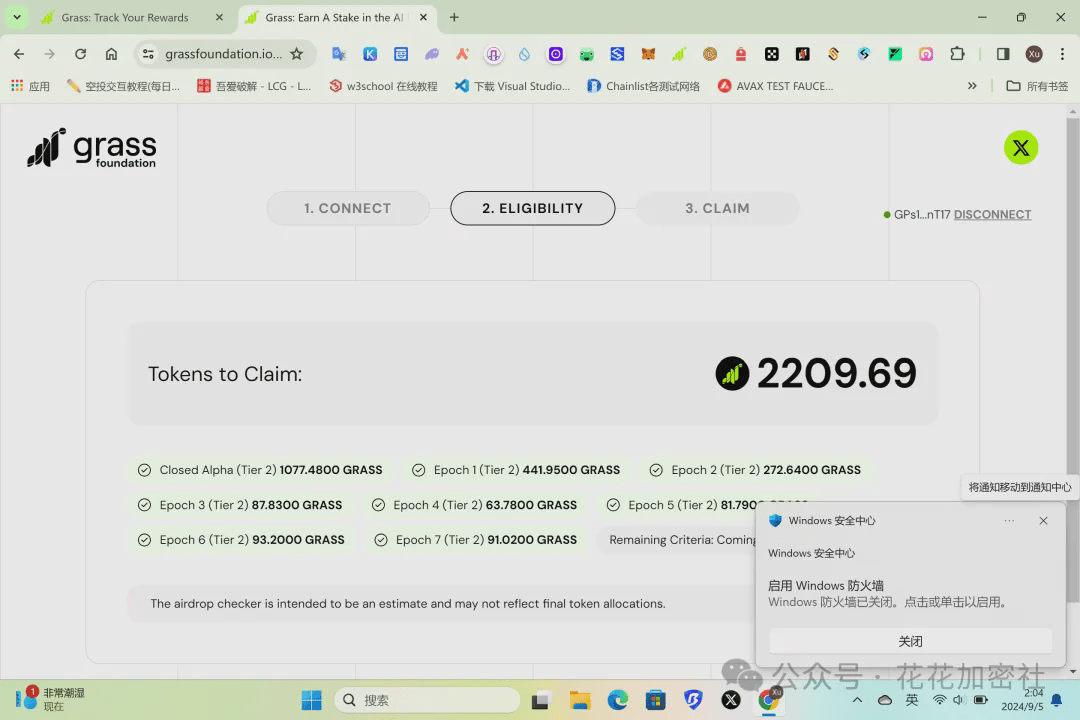The image size is (1080, 720).
Task: Click the 2209.69 token amount
Action: point(837,373)
